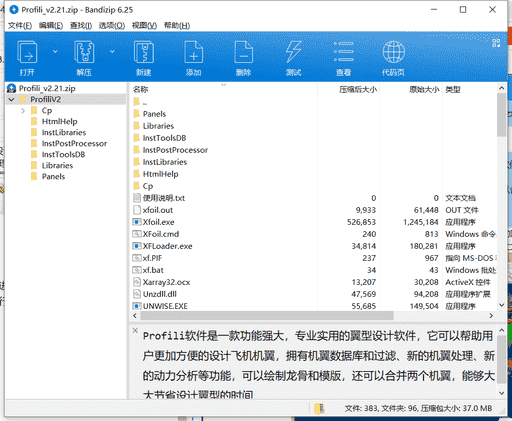Viewport: 512px width, 421px height.
Task: Click the View (查看) list icon
Action: pyautogui.click(x=344, y=52)
